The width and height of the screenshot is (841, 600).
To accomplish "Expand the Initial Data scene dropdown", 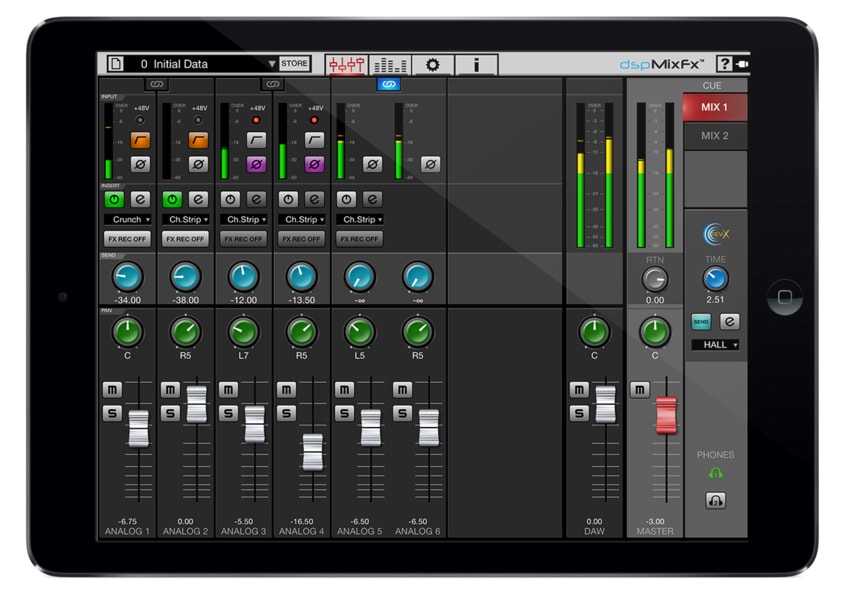I will [272, 64].
